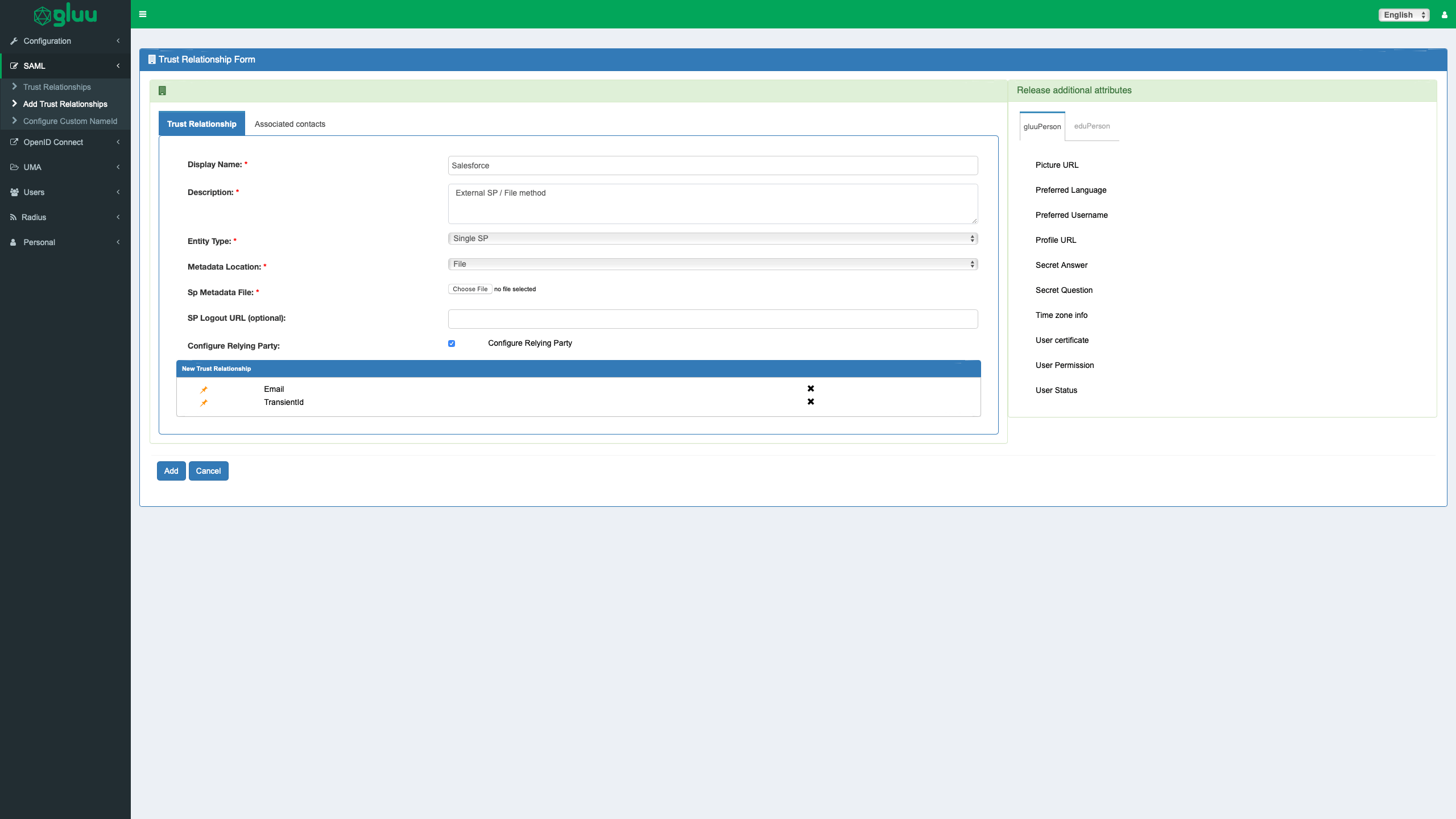Click the pin icon beside TransientId
This screenshot has height=819, width=1456.
(204, 403)
